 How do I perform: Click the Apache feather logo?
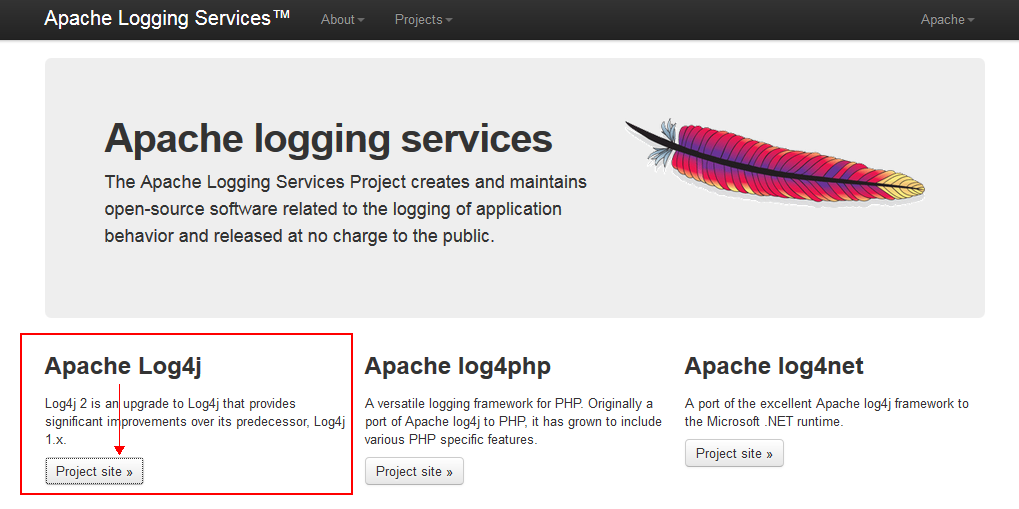tap(775, 159)
